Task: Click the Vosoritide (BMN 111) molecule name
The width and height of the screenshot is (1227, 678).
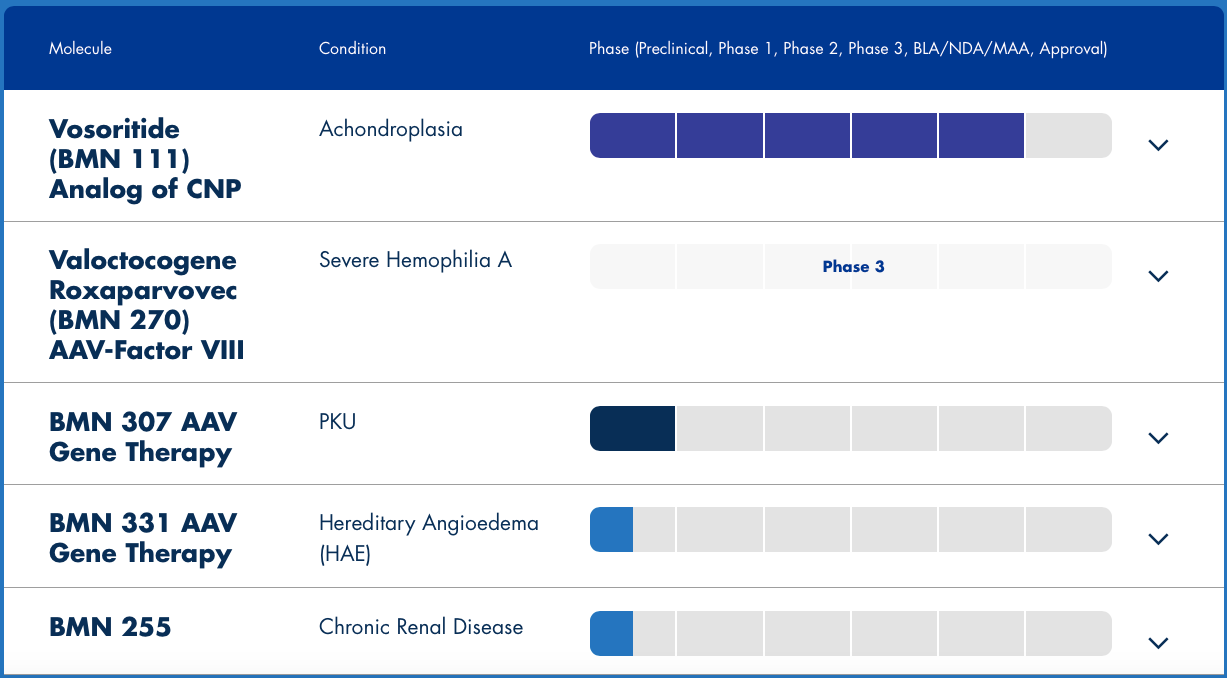Action: click(x=145, y=159)
